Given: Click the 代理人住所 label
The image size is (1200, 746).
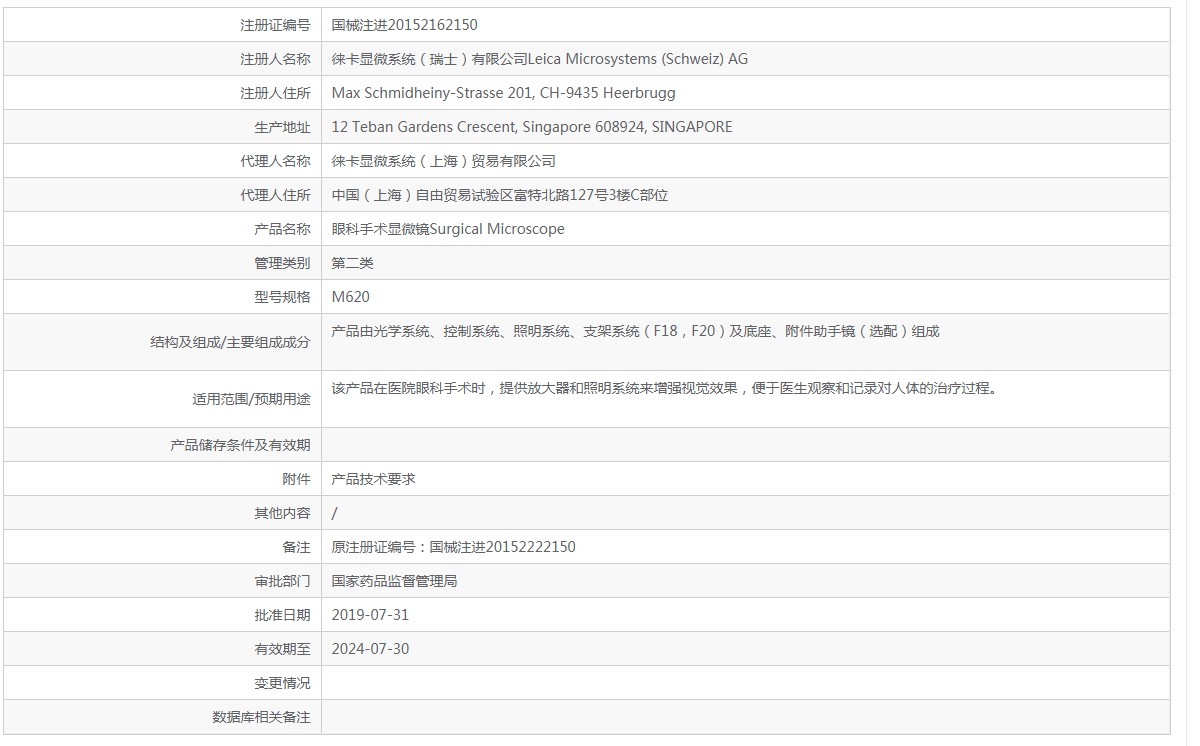Looking at the screenshot, I should tap(275, 195).
